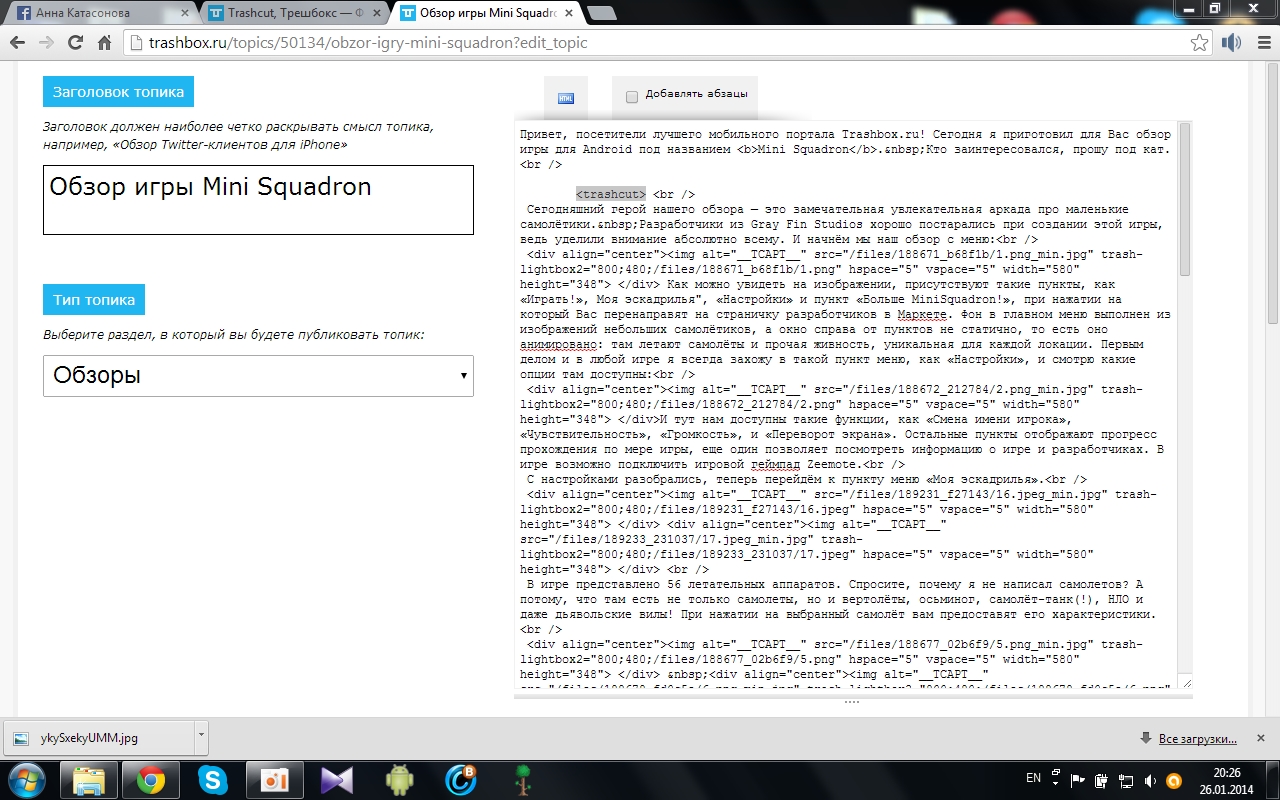This screenshot has width=1280, height=800.
Task: Open the Android robot app in taskbar
Action: [399, 779]
